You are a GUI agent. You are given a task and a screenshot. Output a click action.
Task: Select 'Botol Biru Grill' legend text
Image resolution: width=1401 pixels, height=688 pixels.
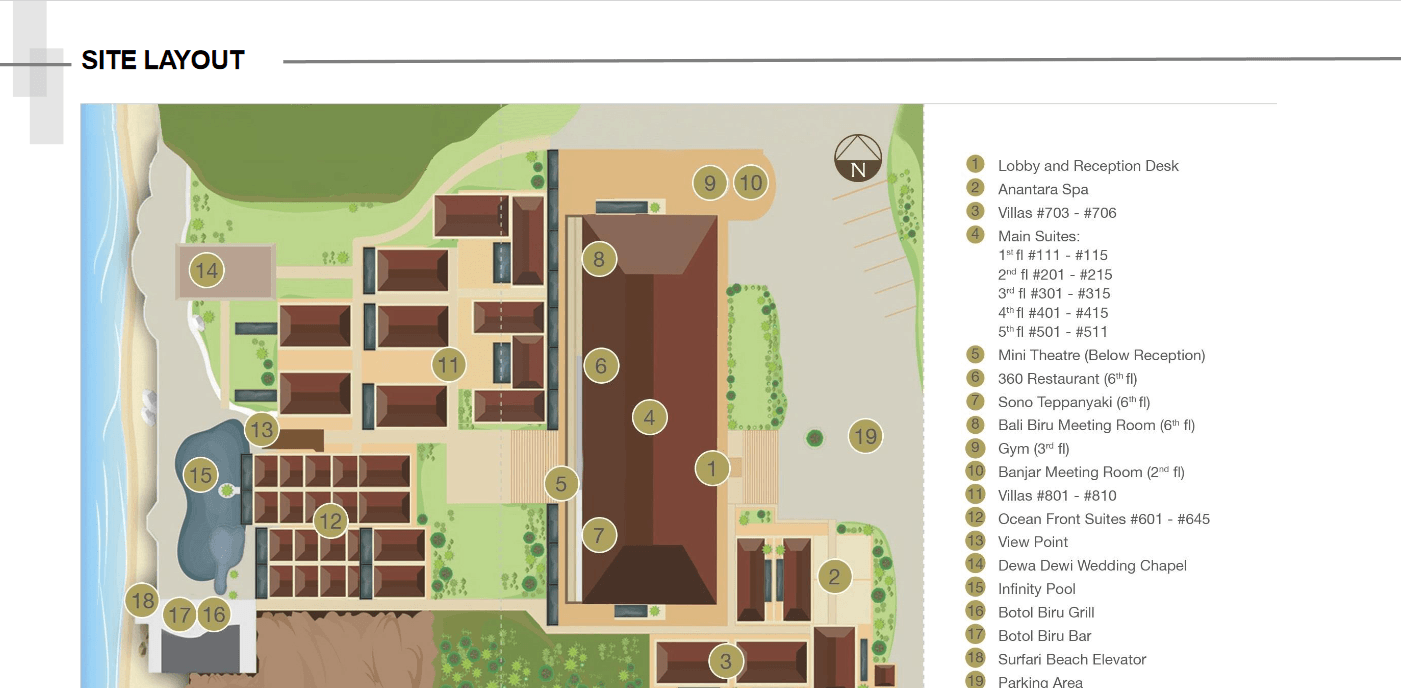point(1046,612)
